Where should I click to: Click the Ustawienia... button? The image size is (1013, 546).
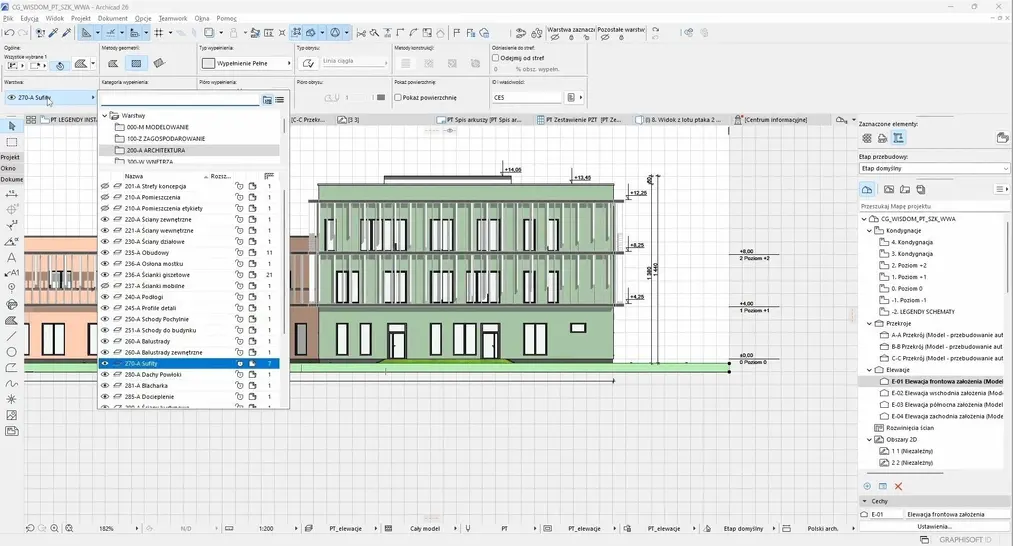934,526
